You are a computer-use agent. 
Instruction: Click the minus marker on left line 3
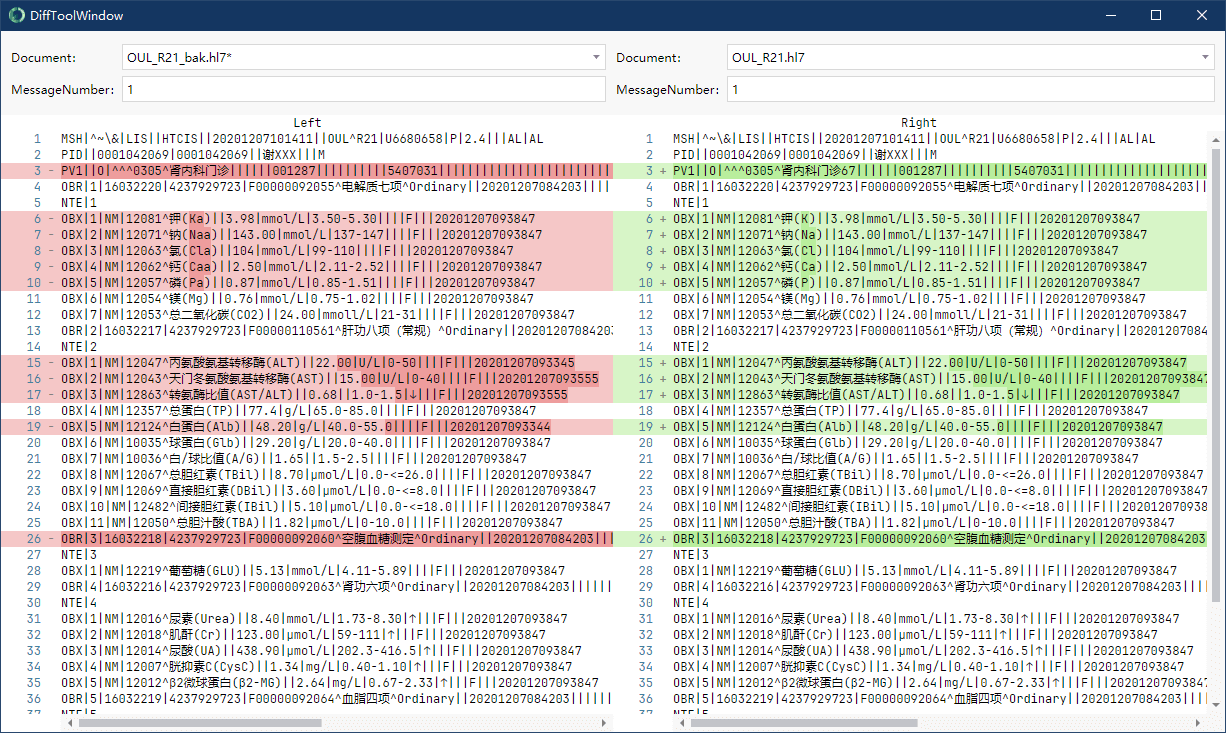[51, 171]
